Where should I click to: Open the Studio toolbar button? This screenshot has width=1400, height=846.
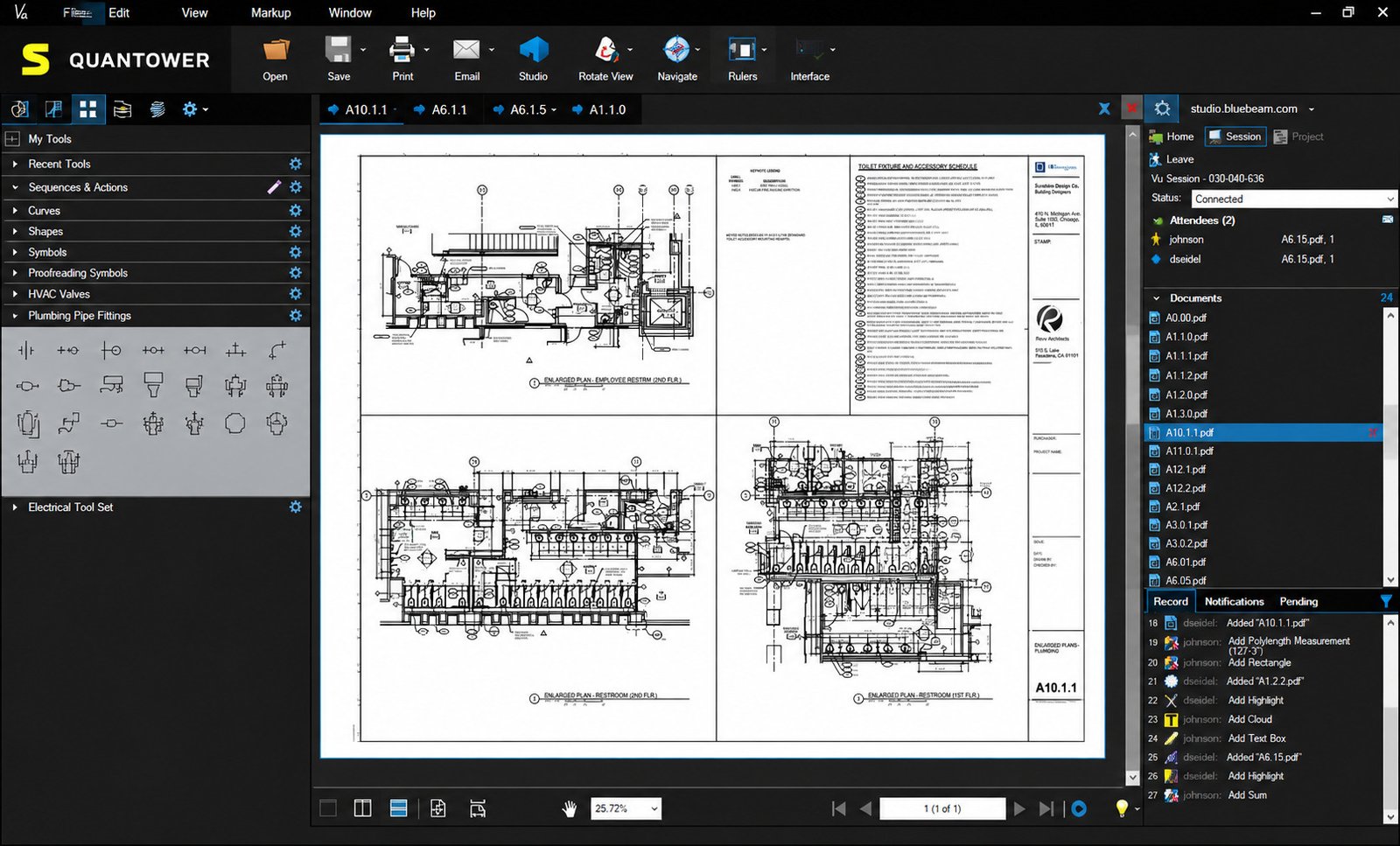coord(533,59)
